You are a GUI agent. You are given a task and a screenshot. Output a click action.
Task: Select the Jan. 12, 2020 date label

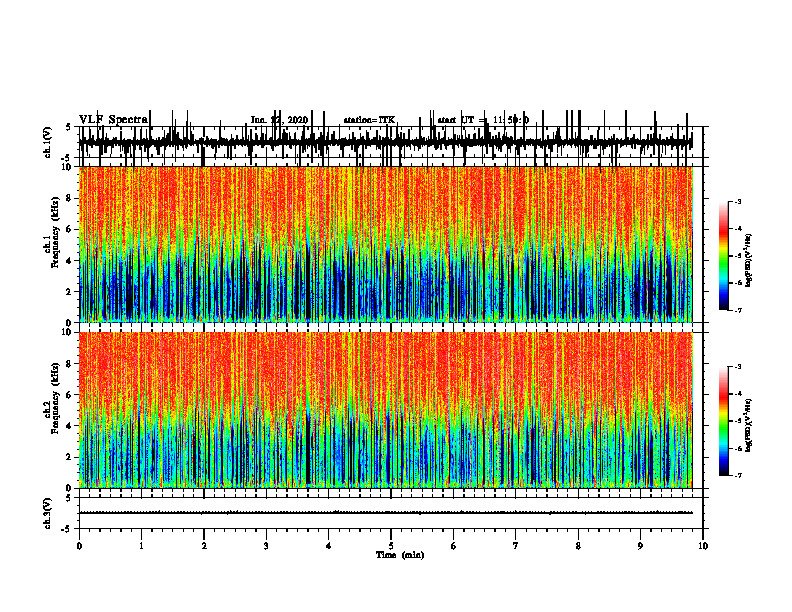[x=279, y=120]
